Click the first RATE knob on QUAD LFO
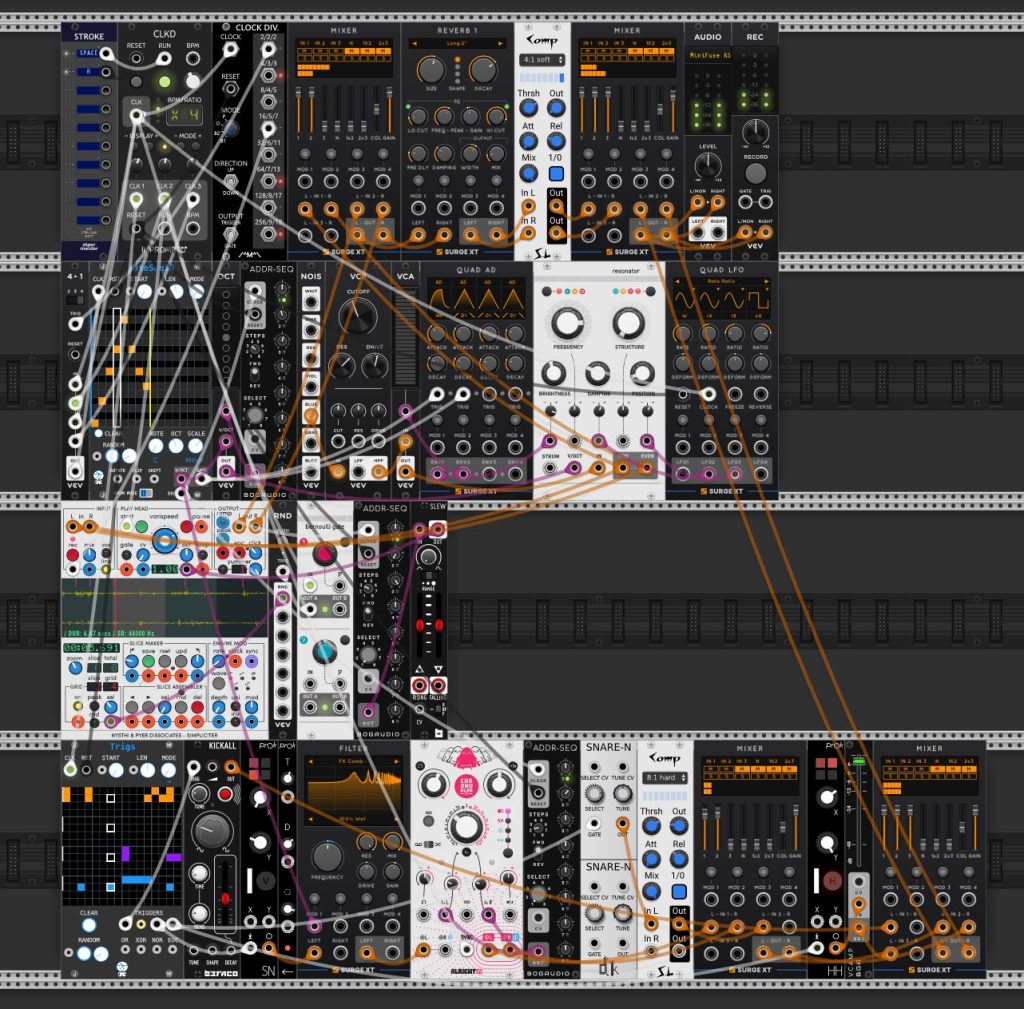 pos(682,333)
